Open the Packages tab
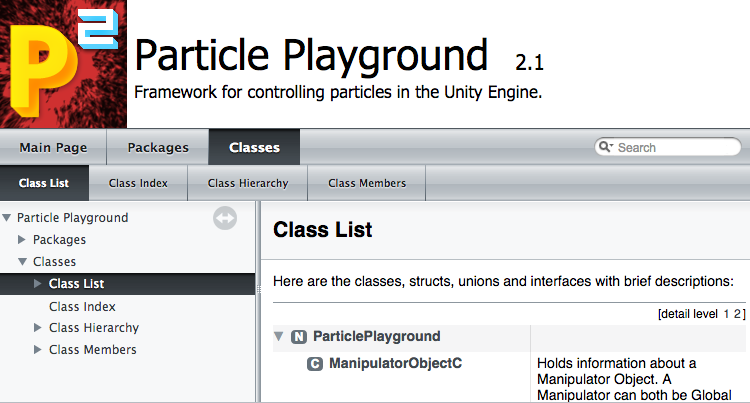The width and height of the screenshot is (750, 403). pos(158,147)
